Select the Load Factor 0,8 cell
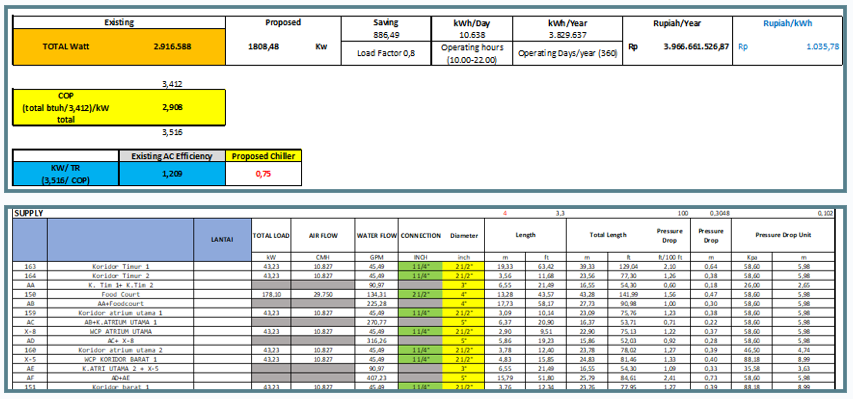 [x=386, y=53]
